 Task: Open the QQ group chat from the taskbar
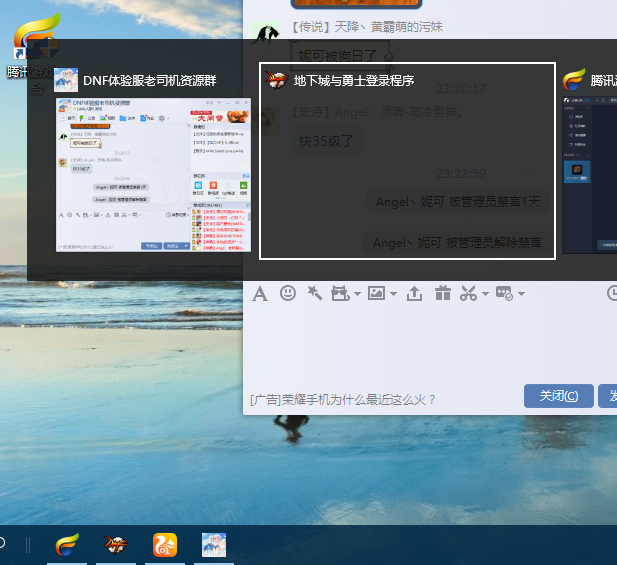(214, 545)
